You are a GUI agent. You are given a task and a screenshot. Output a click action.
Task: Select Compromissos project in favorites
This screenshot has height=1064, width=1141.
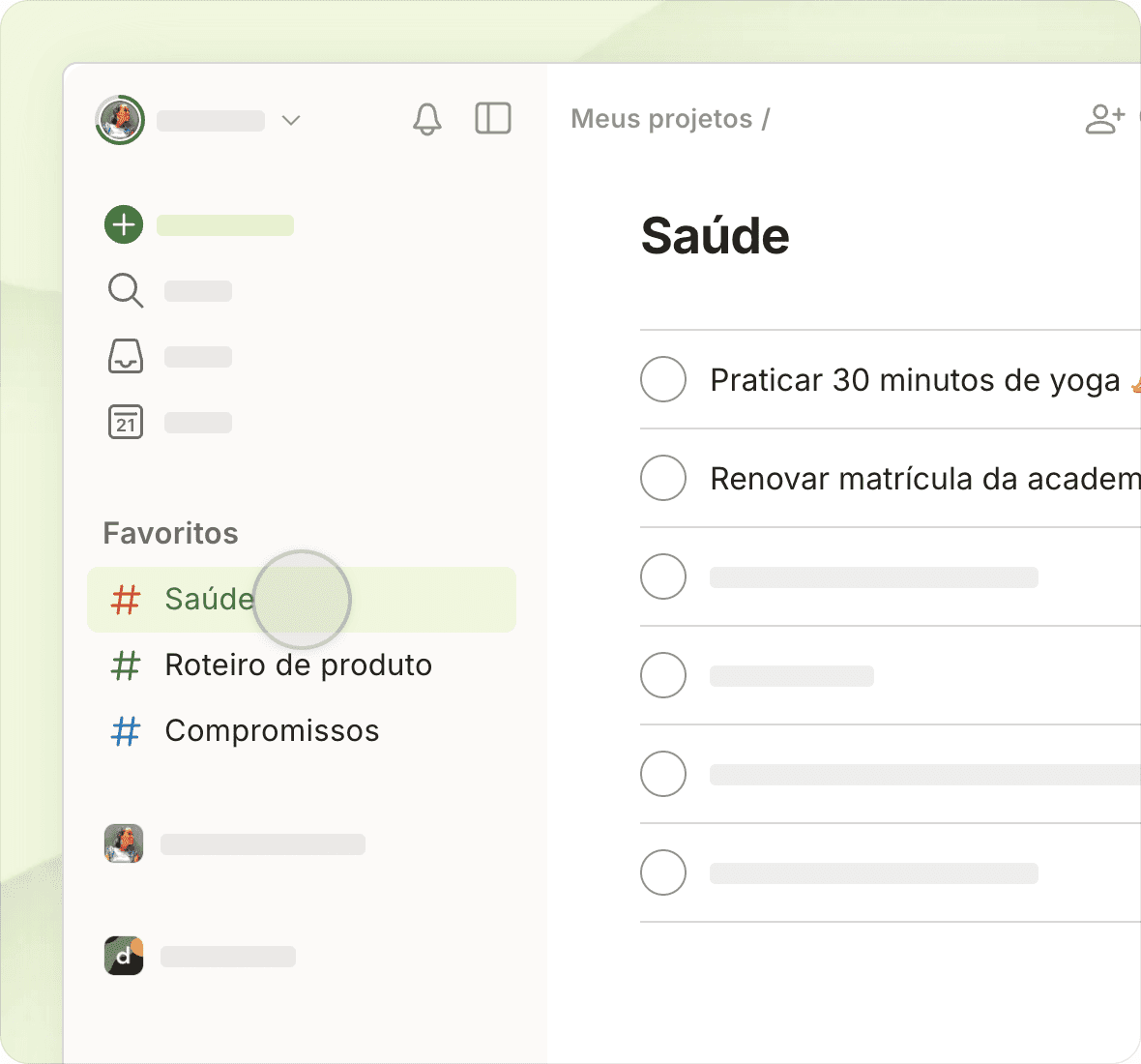(x=272, y=731)
